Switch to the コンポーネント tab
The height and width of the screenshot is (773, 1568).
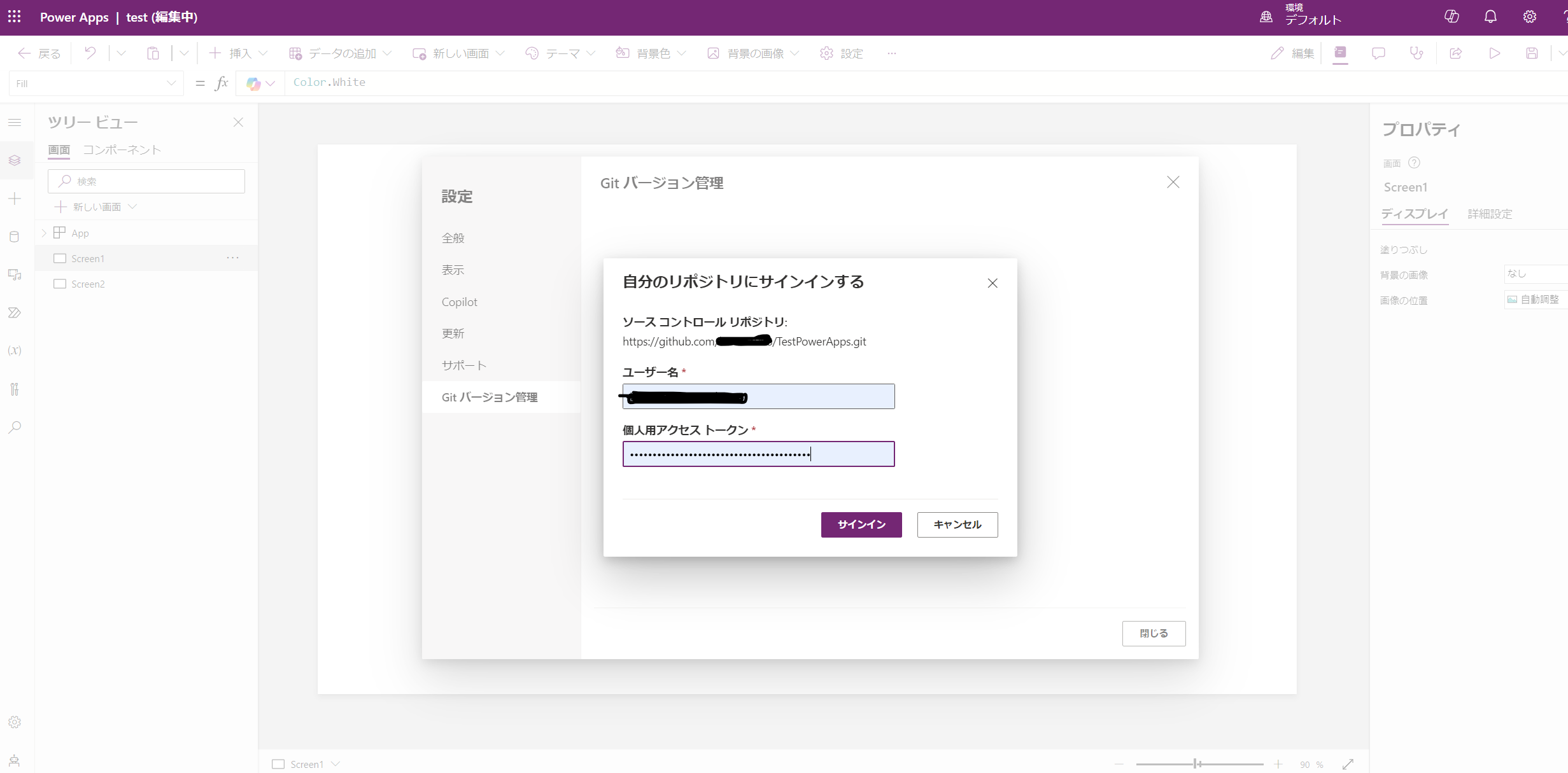click(x=122, y=150)
